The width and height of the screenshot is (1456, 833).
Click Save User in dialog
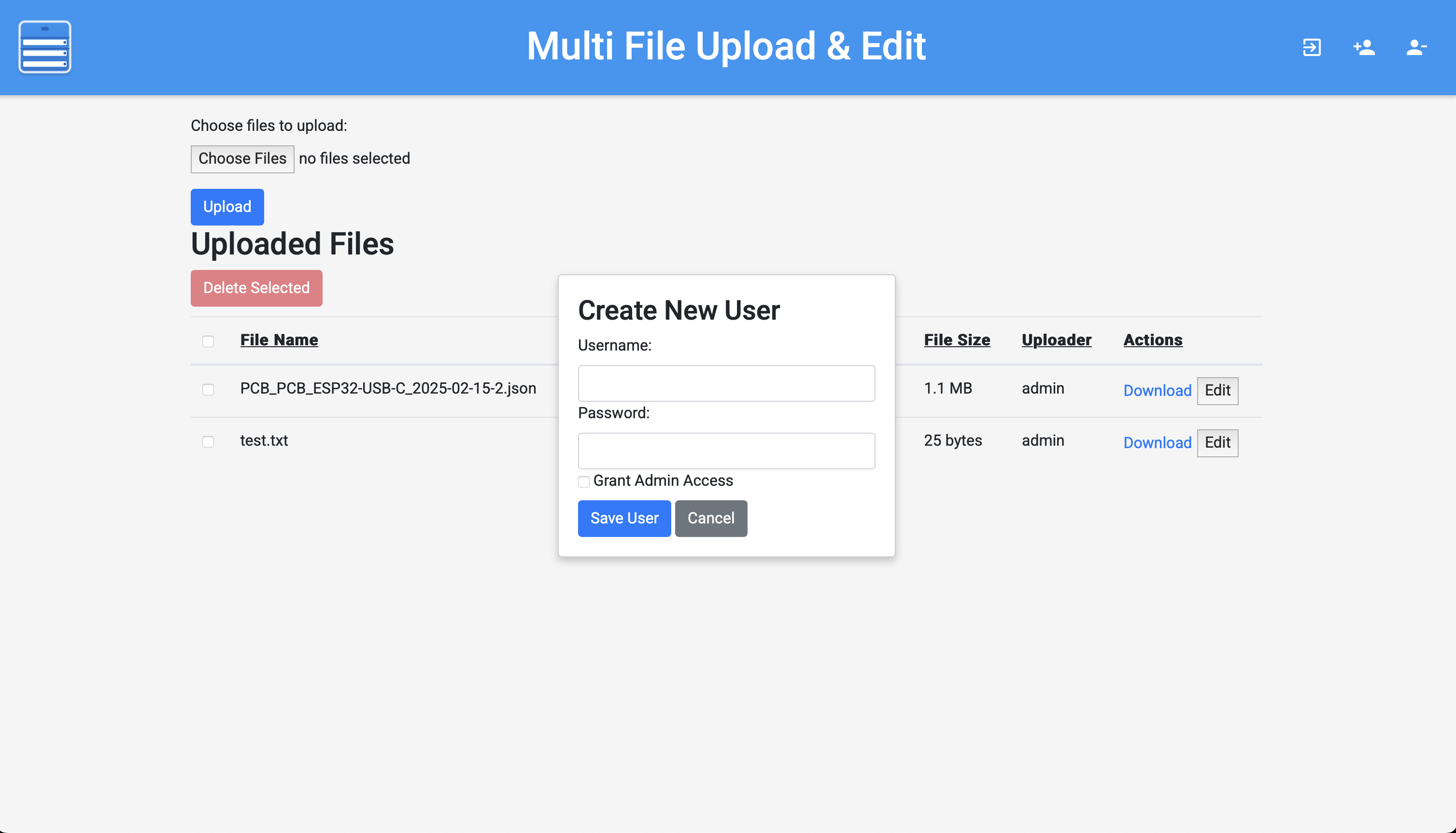tap(624, 518)
